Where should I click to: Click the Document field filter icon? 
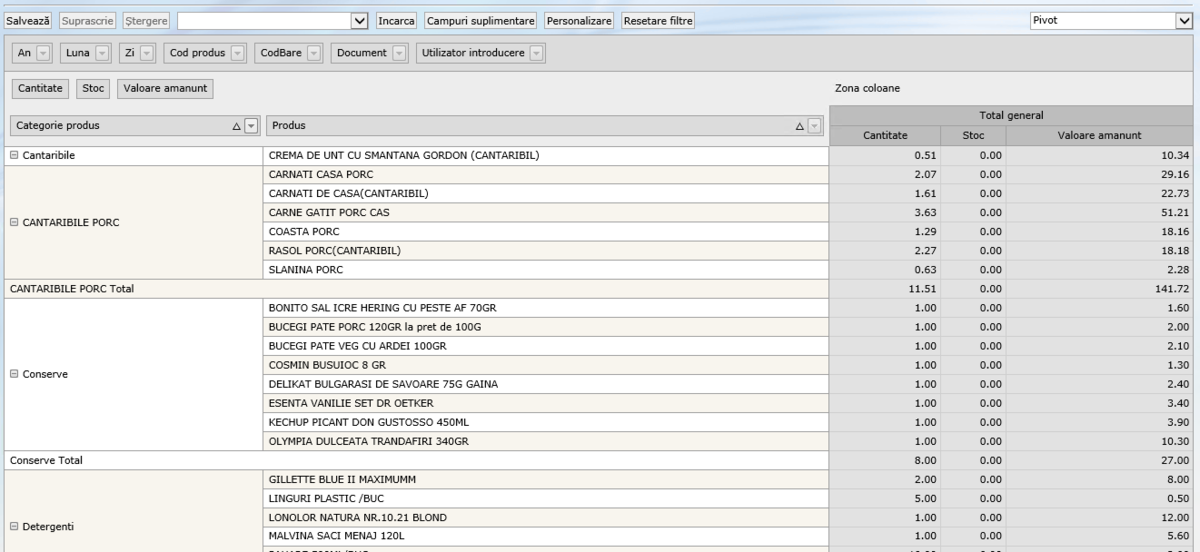click(x=399, y=53)
